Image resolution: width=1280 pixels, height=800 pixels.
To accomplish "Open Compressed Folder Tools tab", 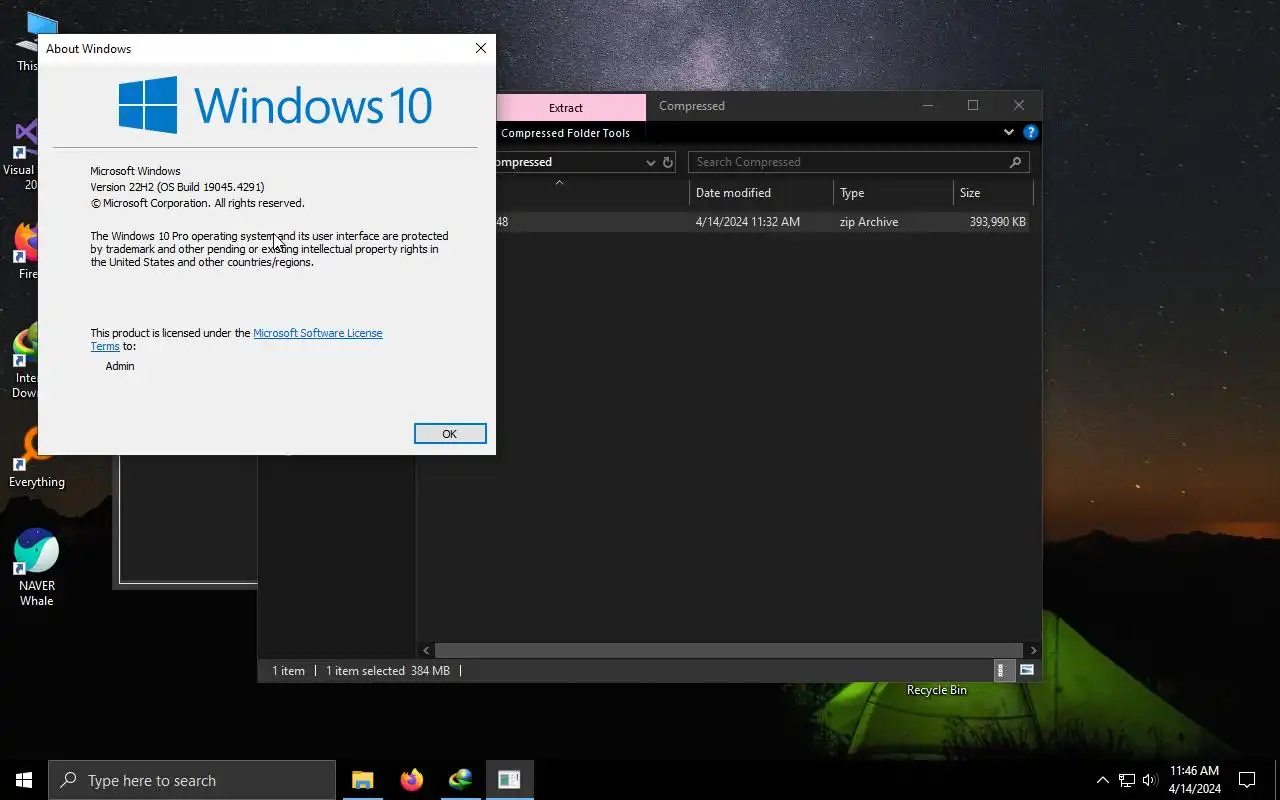I will 565,133.
